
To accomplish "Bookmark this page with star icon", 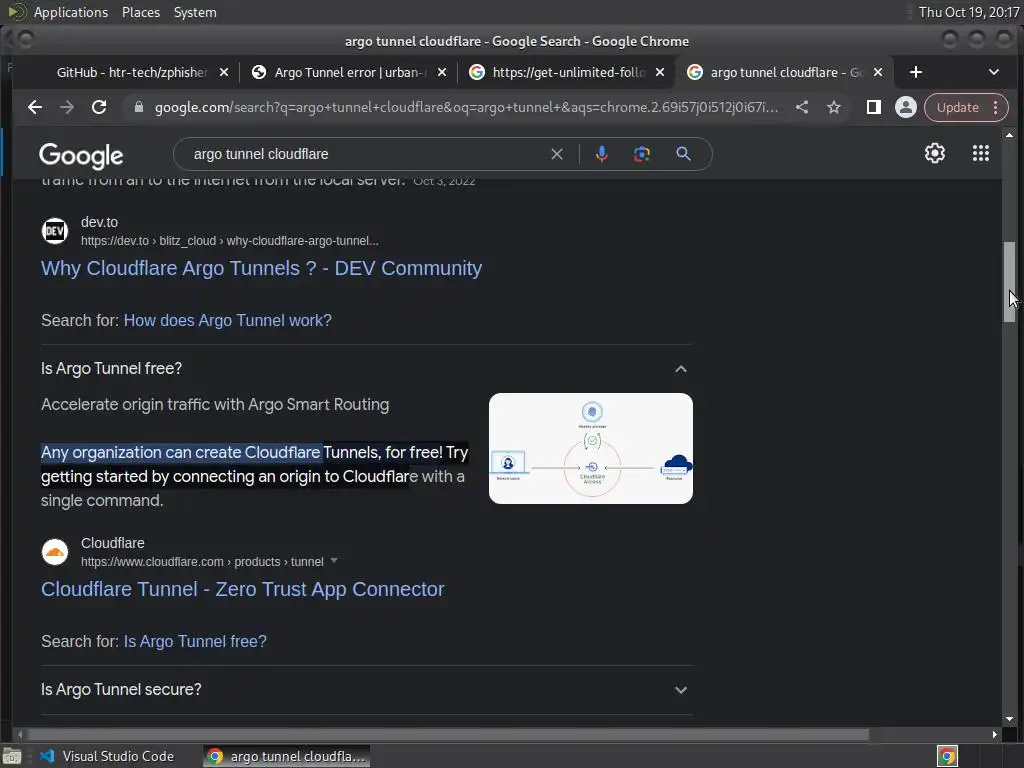I will (x=834, y=107).
